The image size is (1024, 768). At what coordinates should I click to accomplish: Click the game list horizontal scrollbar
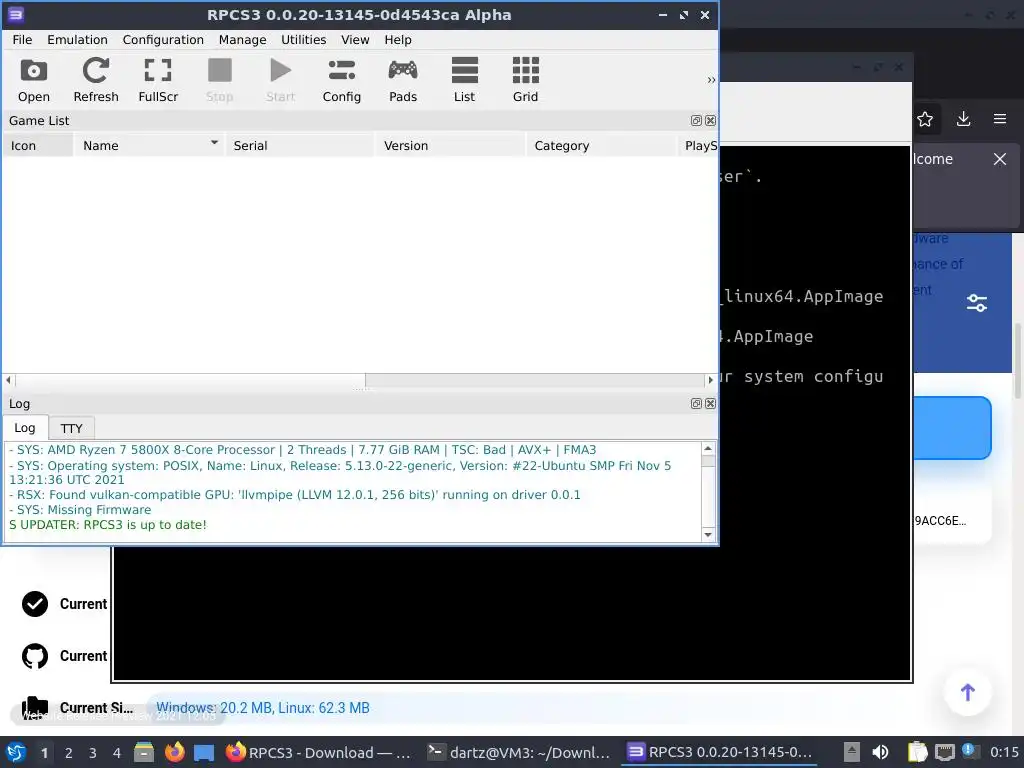[359, 380]
